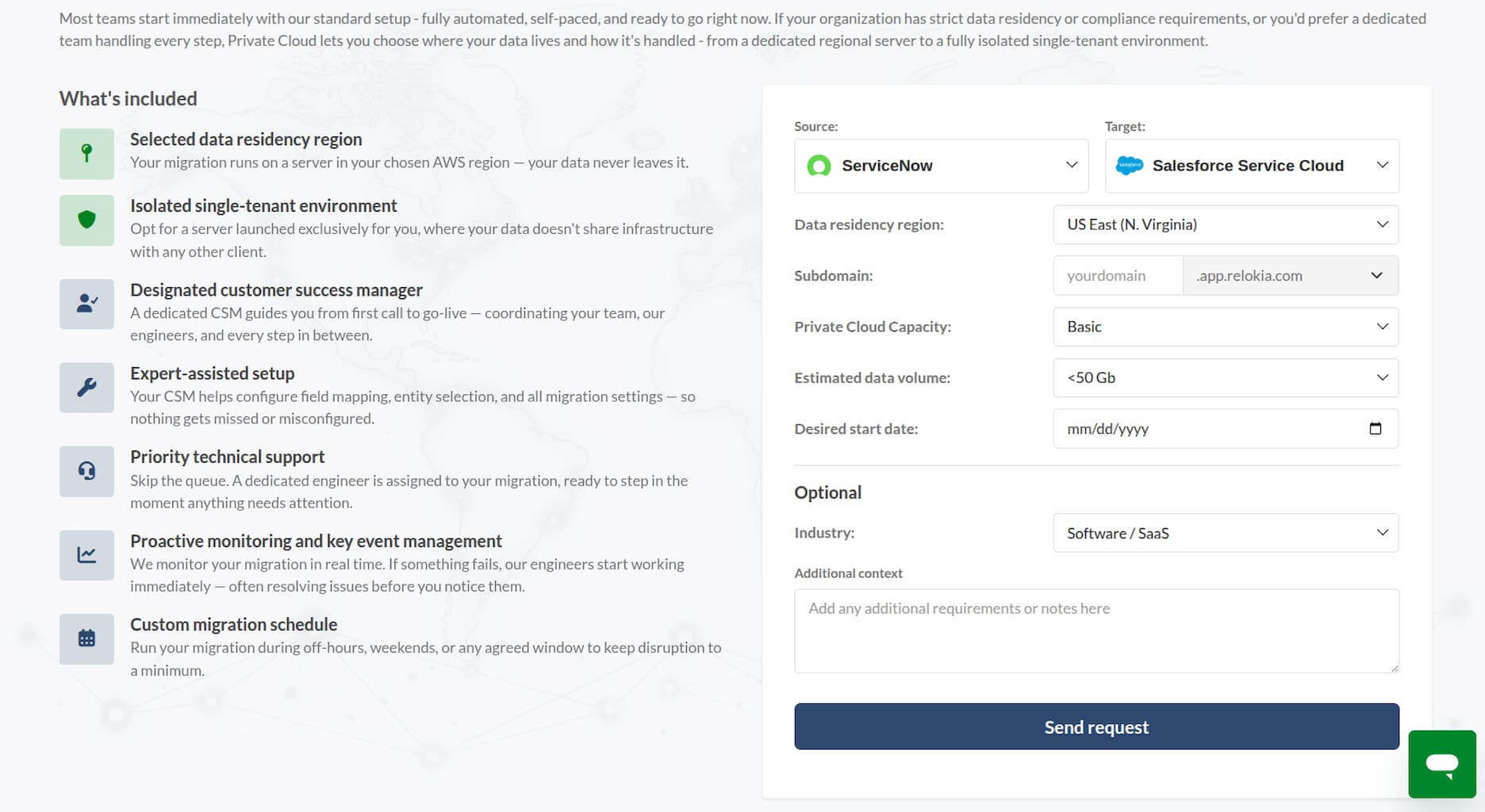Viewport: 1485px width, 812px height.
Task: Click the customer success manager person icon
Action: (x=86, y=304)
